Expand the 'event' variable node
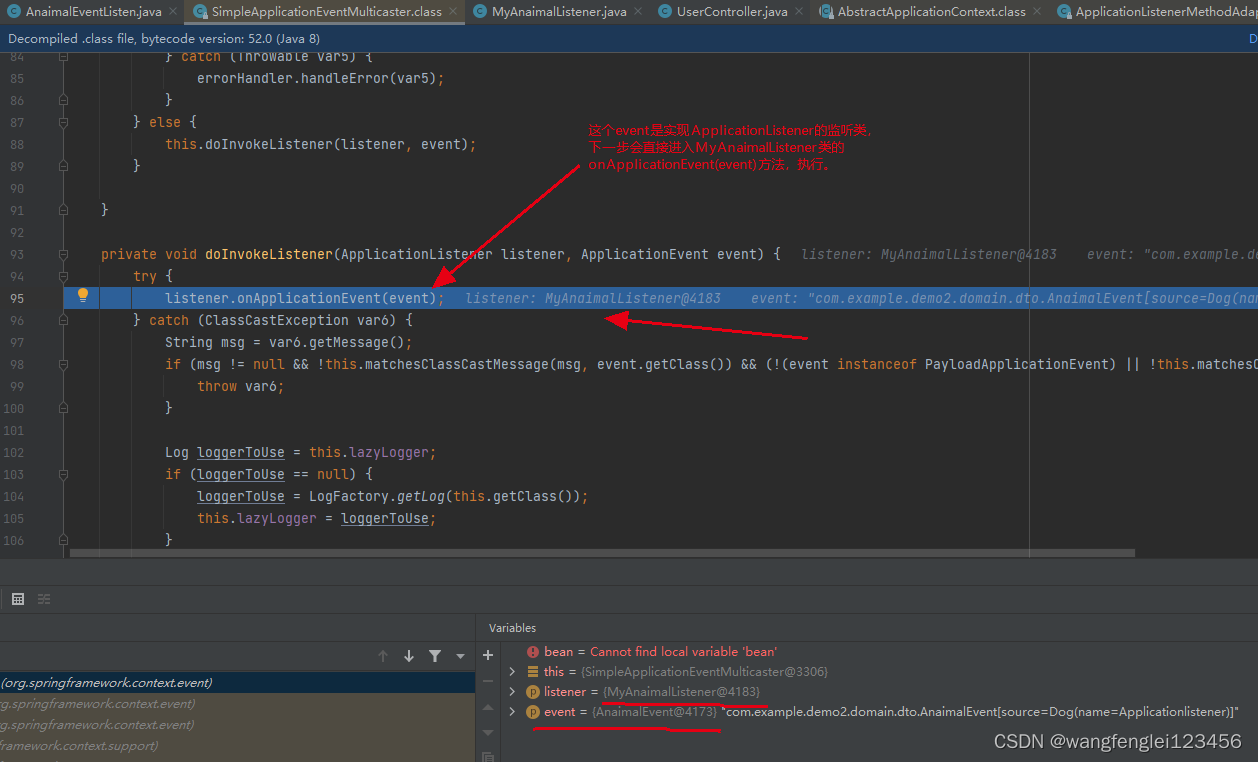1258x762 pixels. tap(513, 712)
